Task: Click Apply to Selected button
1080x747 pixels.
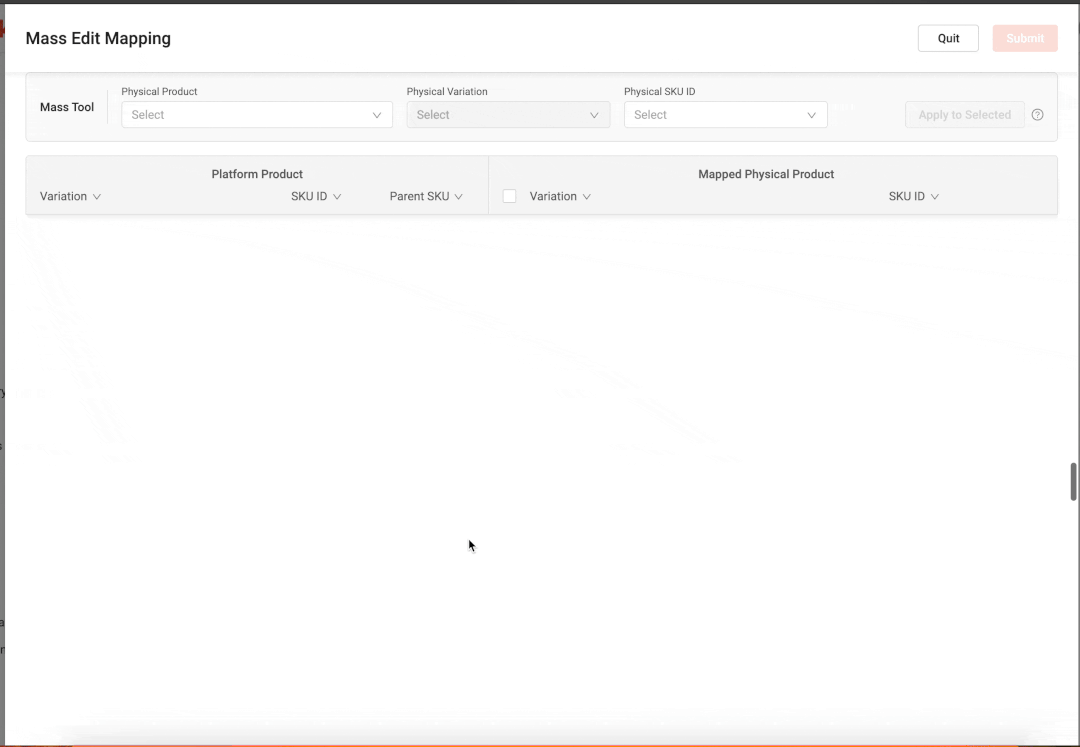Action: [x=964, y=115]
